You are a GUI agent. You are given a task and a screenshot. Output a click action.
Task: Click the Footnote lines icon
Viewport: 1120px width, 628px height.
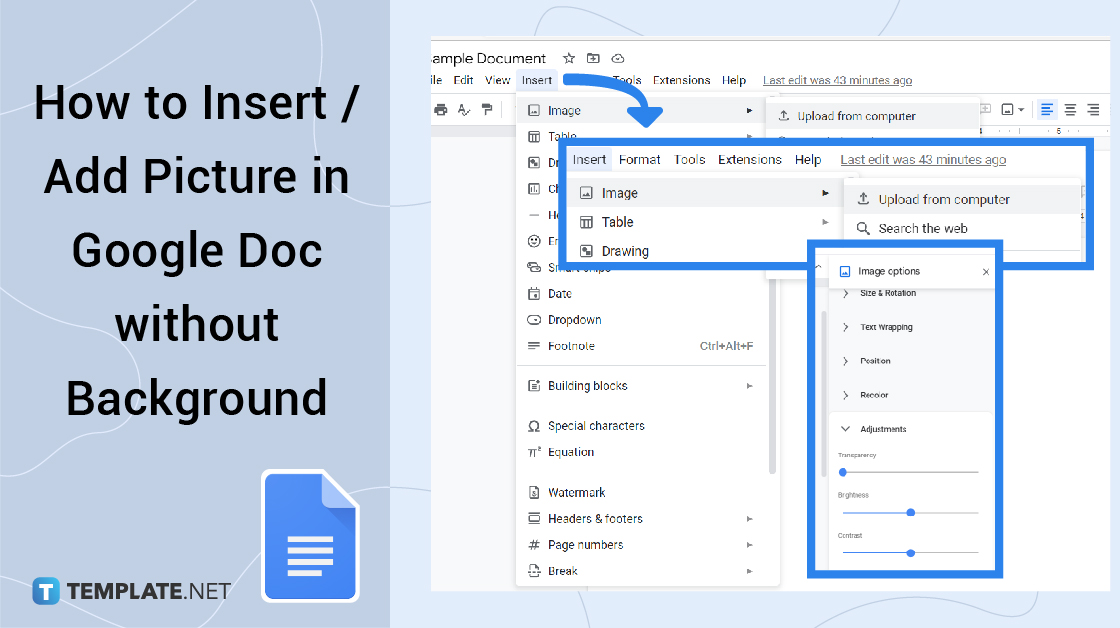534,346
